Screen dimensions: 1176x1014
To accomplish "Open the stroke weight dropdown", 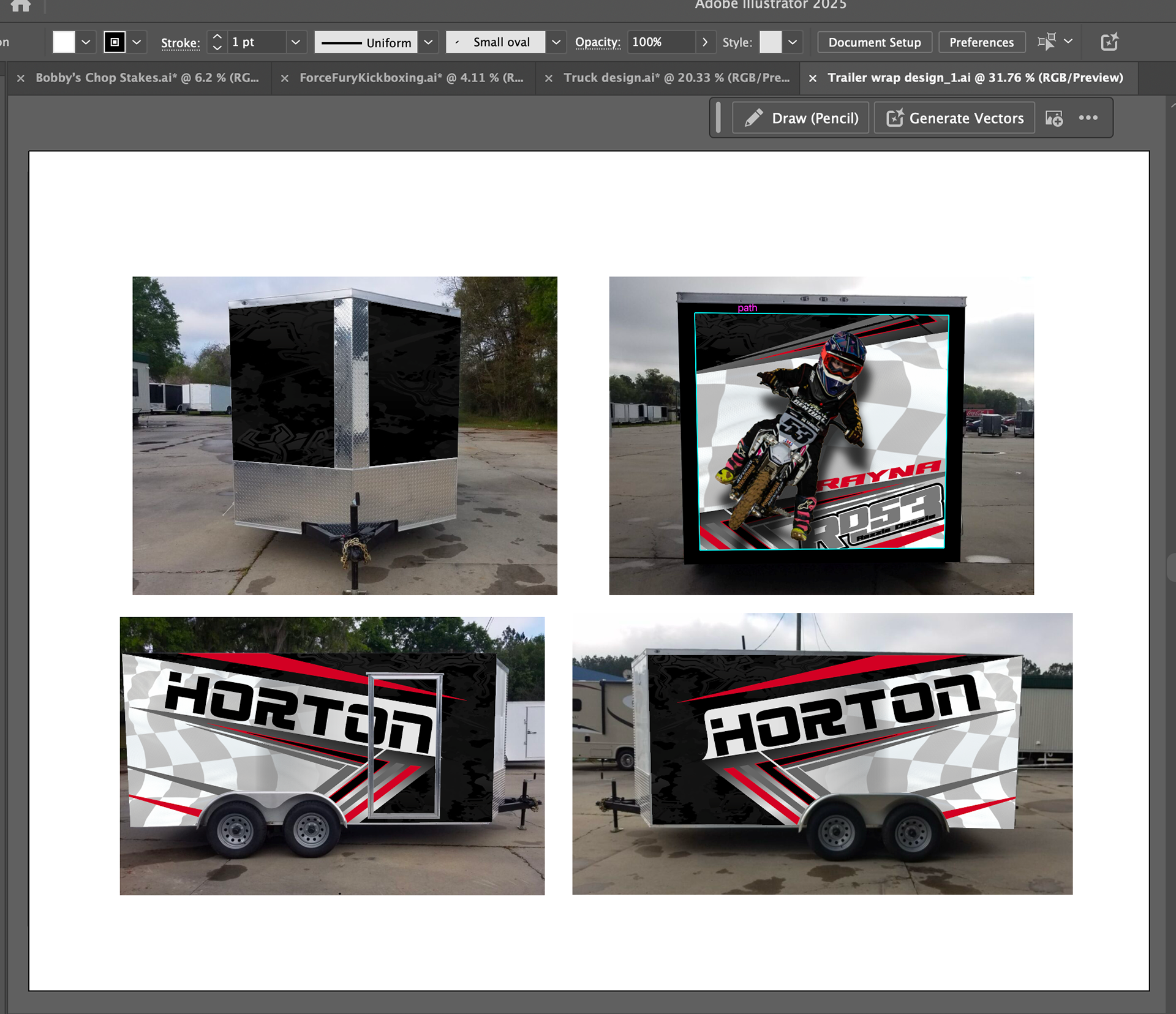I will pos(295,42).
